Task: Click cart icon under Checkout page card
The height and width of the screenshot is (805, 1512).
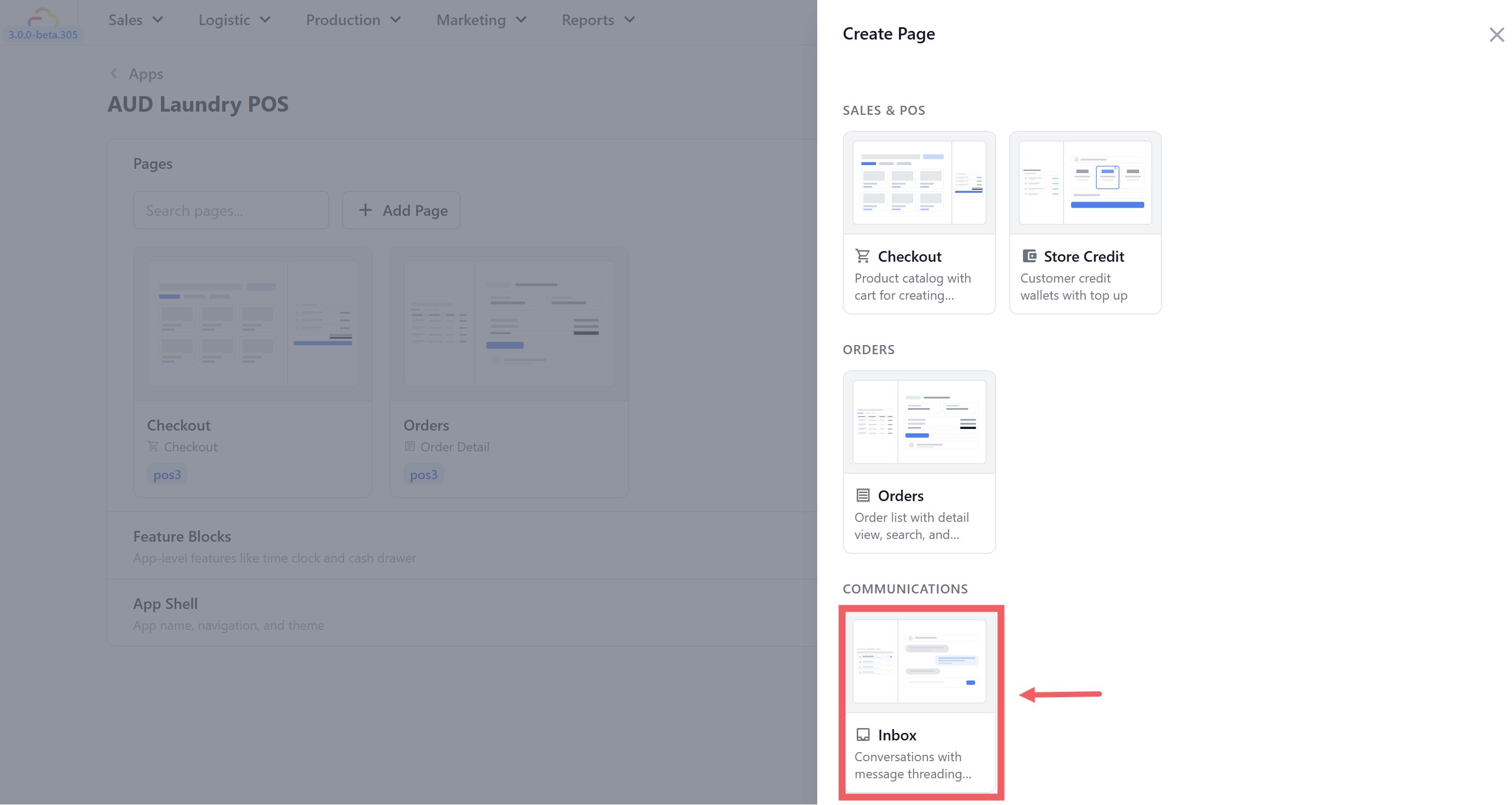Action: click(153, 447)
